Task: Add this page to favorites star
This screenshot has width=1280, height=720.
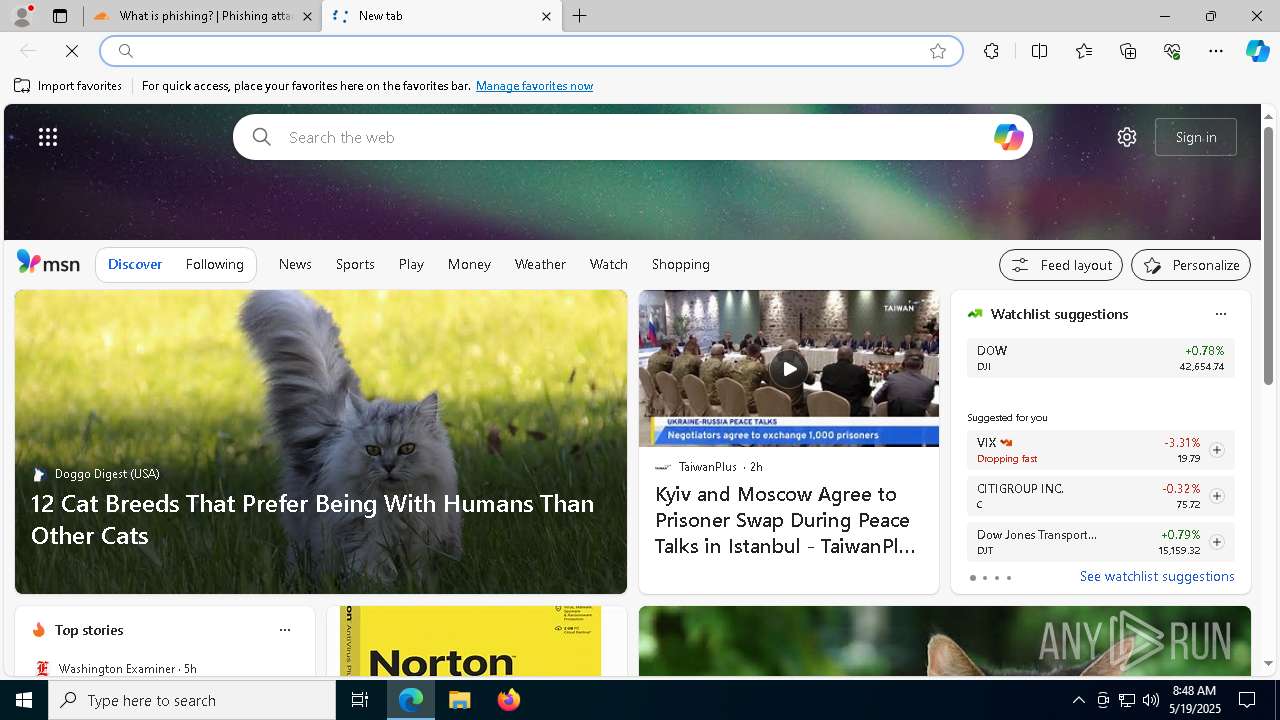Action: (938, 51)
